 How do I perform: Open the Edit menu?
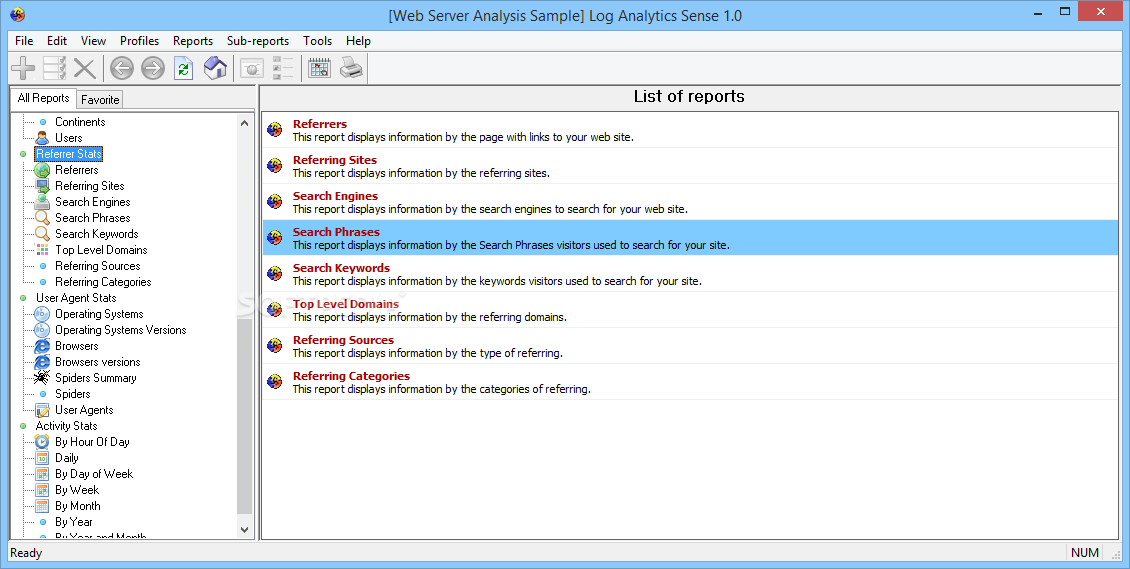[57, 41]
